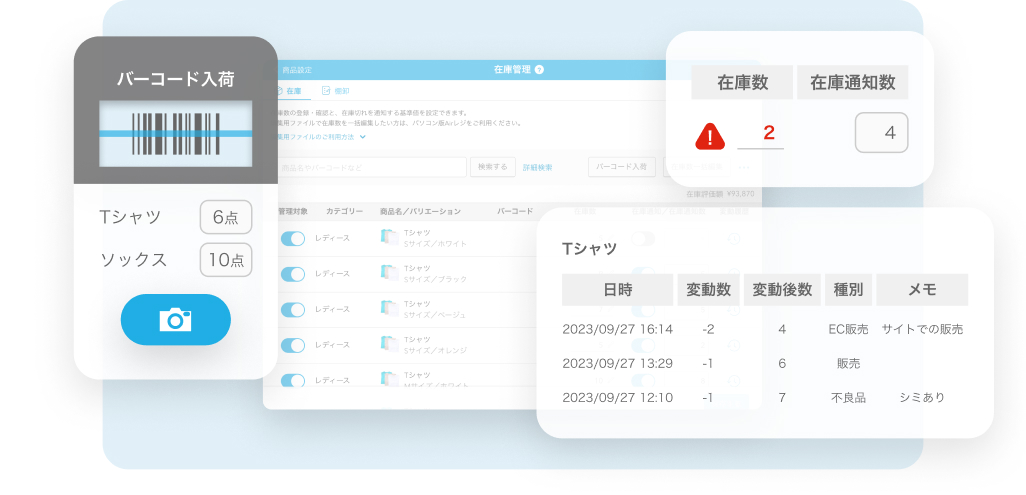Toggle management switch for Sサイズ/ブラック row
This screenshot has height=495, width=1026.
click(x=293, y=274)
